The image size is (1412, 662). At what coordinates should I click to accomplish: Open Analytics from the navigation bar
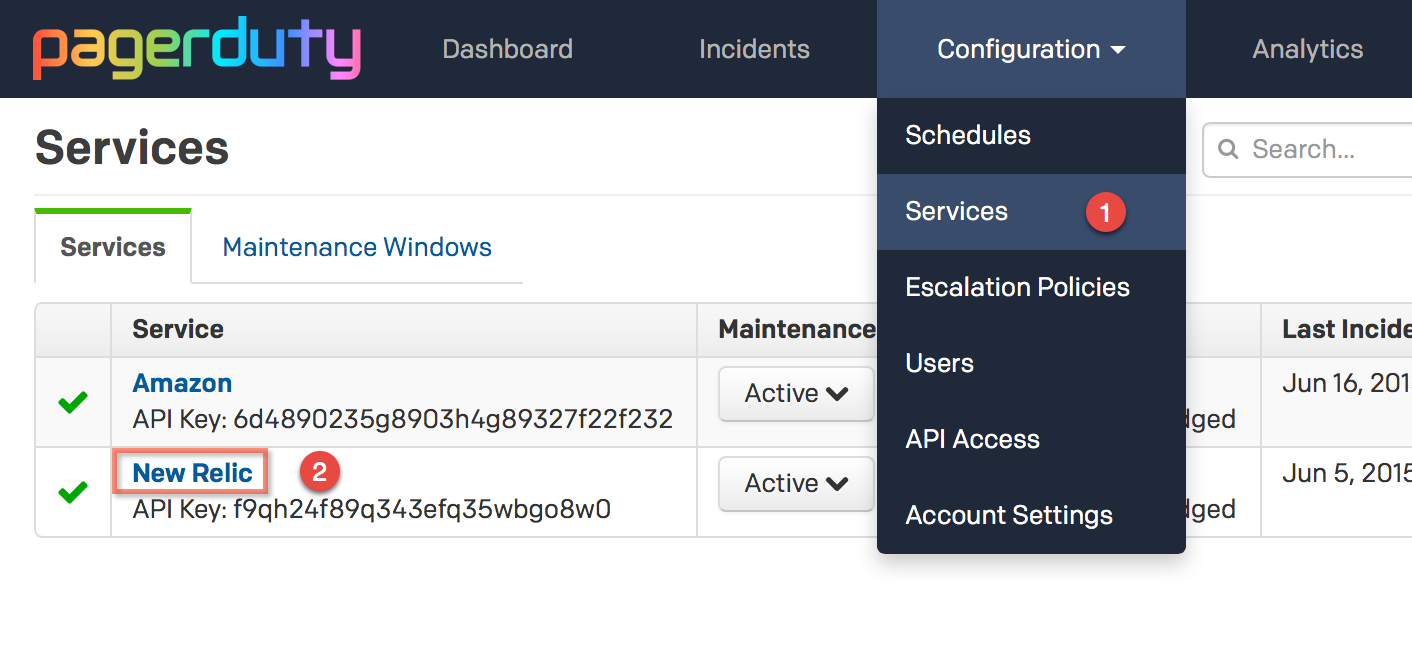pos(1307,49)
